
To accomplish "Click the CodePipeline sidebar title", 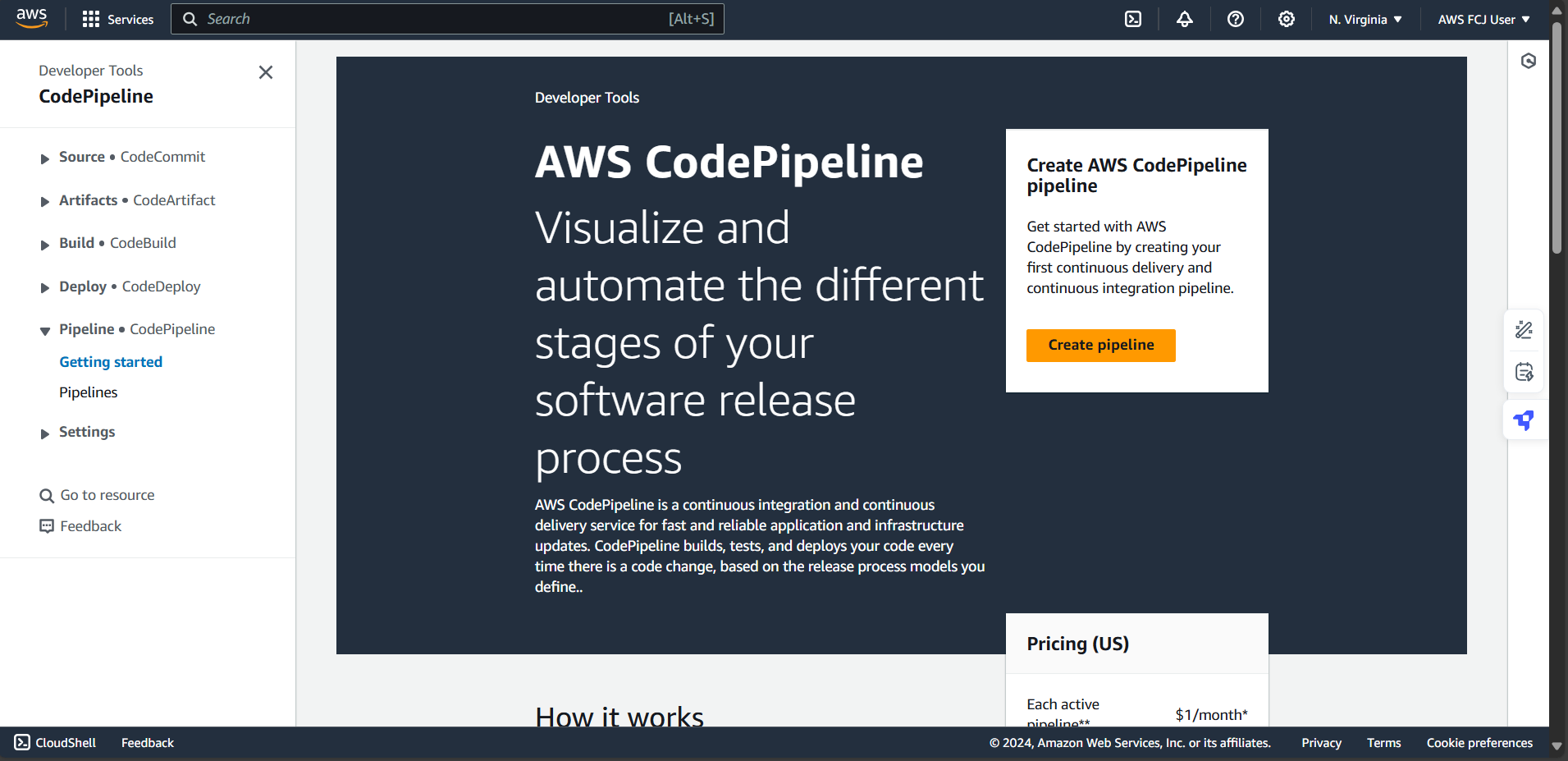I will point(96,96).
